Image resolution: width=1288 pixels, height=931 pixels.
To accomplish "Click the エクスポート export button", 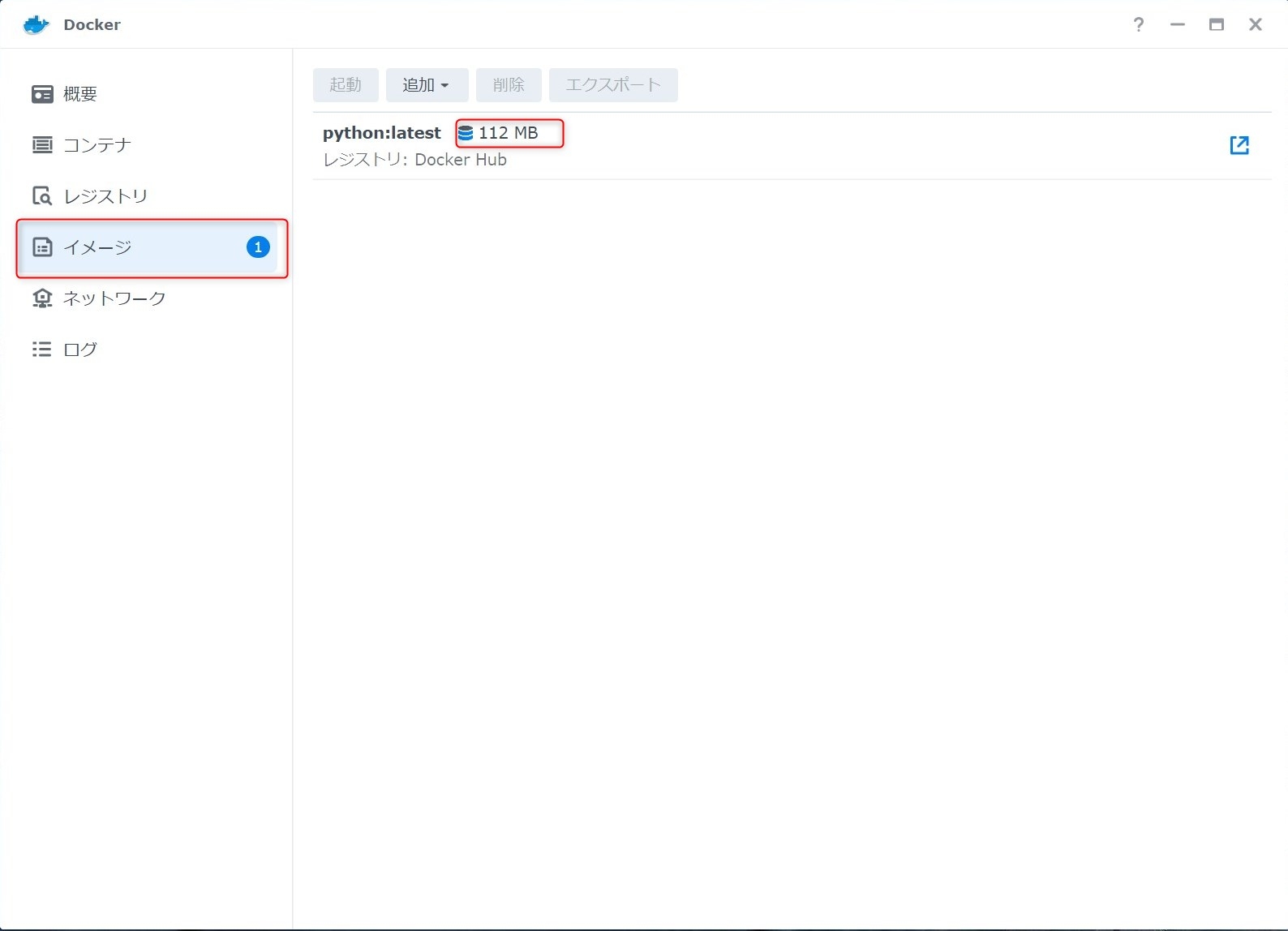I will 613,85.
